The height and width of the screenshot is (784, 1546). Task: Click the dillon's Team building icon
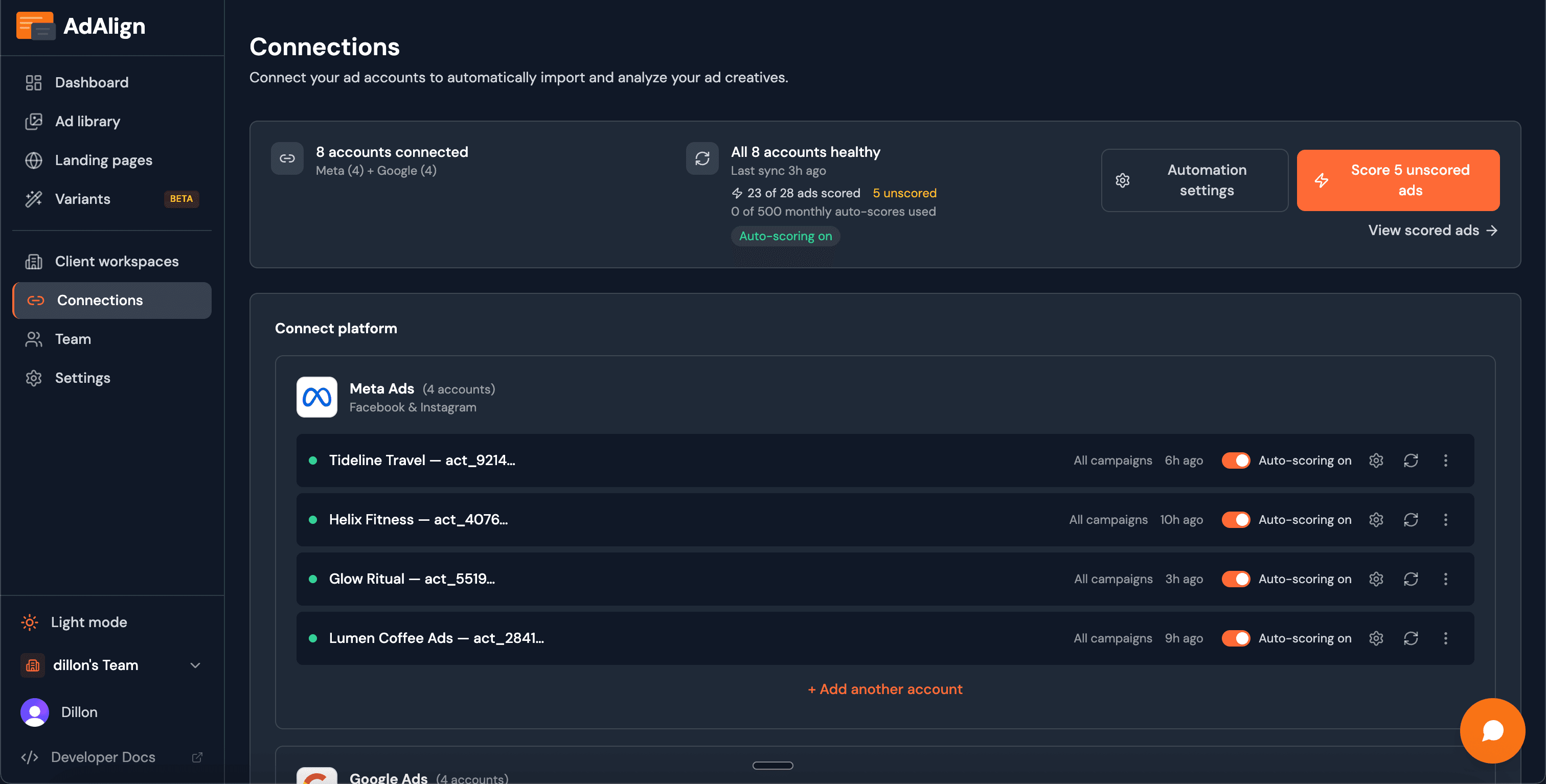click(x=33, y=665)
